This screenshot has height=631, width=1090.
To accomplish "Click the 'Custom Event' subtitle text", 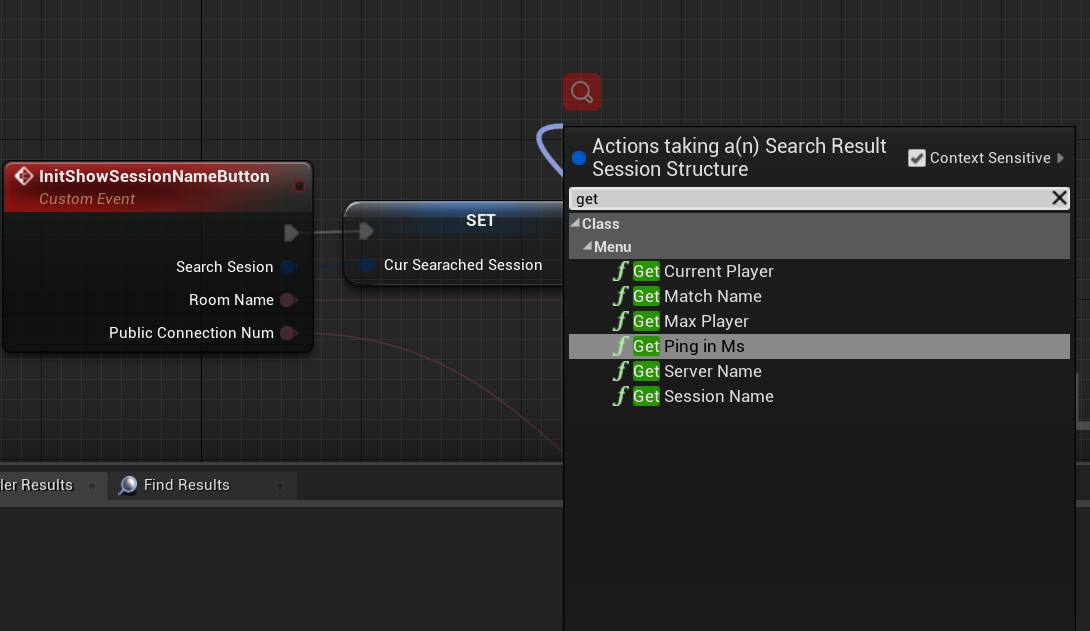I will [87, 199].
